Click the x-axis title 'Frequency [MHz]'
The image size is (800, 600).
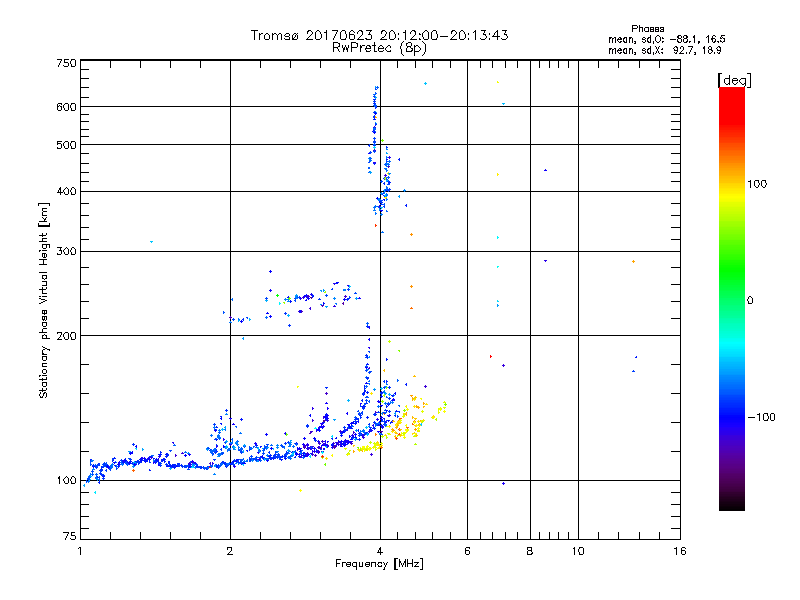coord(379,564)
